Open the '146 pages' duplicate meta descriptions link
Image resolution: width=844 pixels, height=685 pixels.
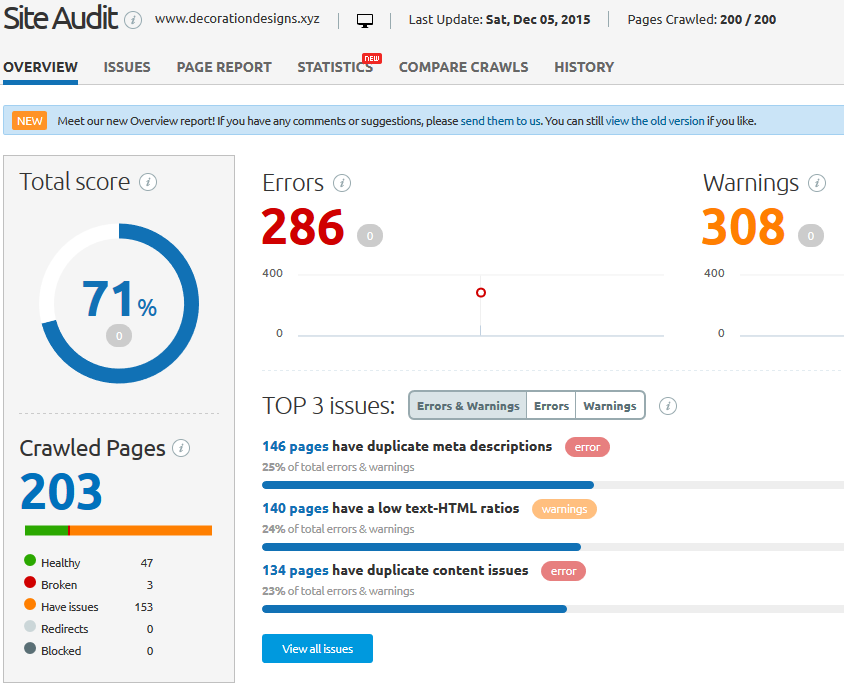(295, 447)
